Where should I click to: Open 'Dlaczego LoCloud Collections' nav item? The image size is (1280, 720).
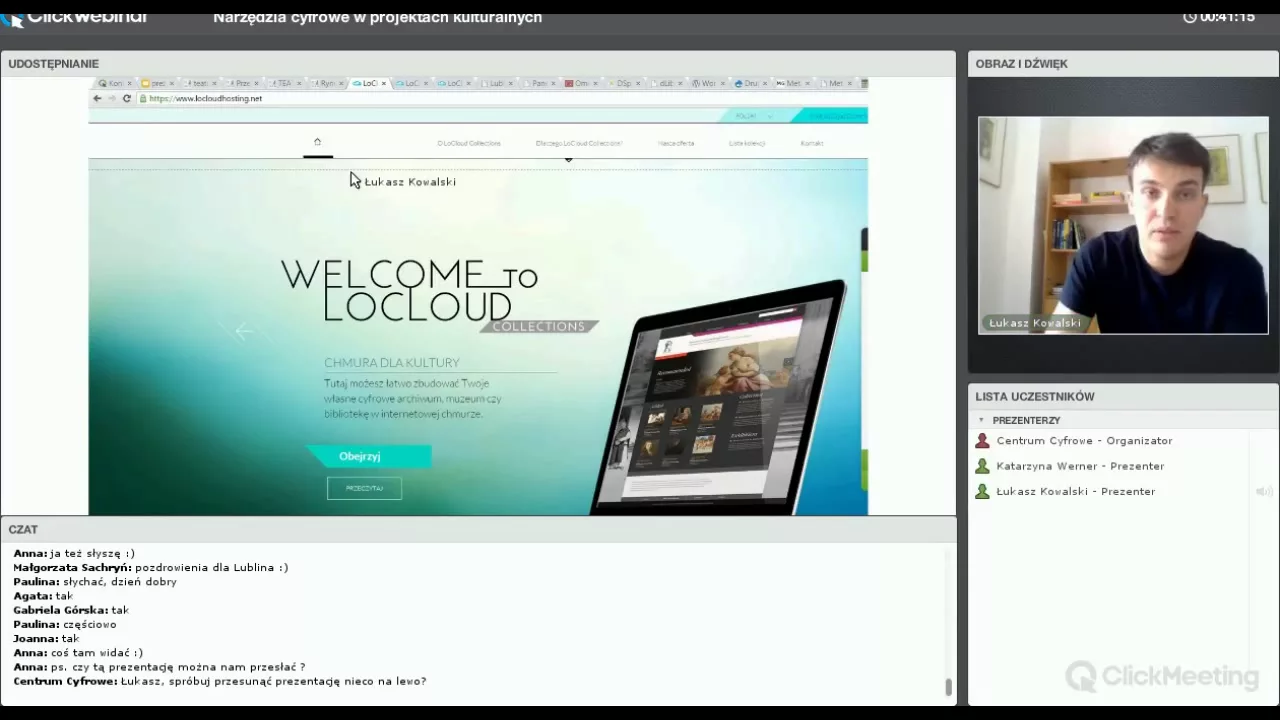pos(578,143)
